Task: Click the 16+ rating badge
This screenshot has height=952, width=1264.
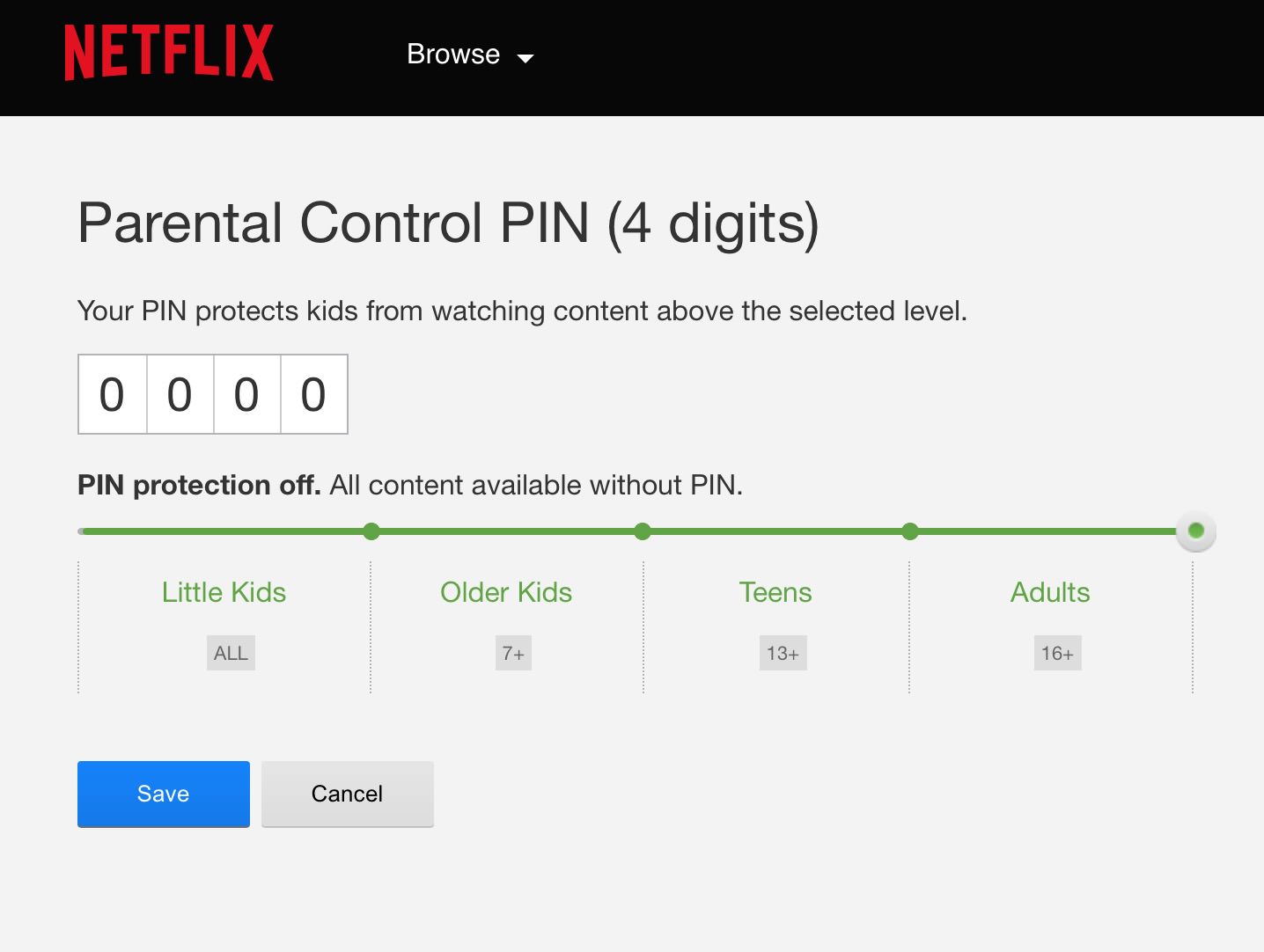Action: [x=1057, y=653]
